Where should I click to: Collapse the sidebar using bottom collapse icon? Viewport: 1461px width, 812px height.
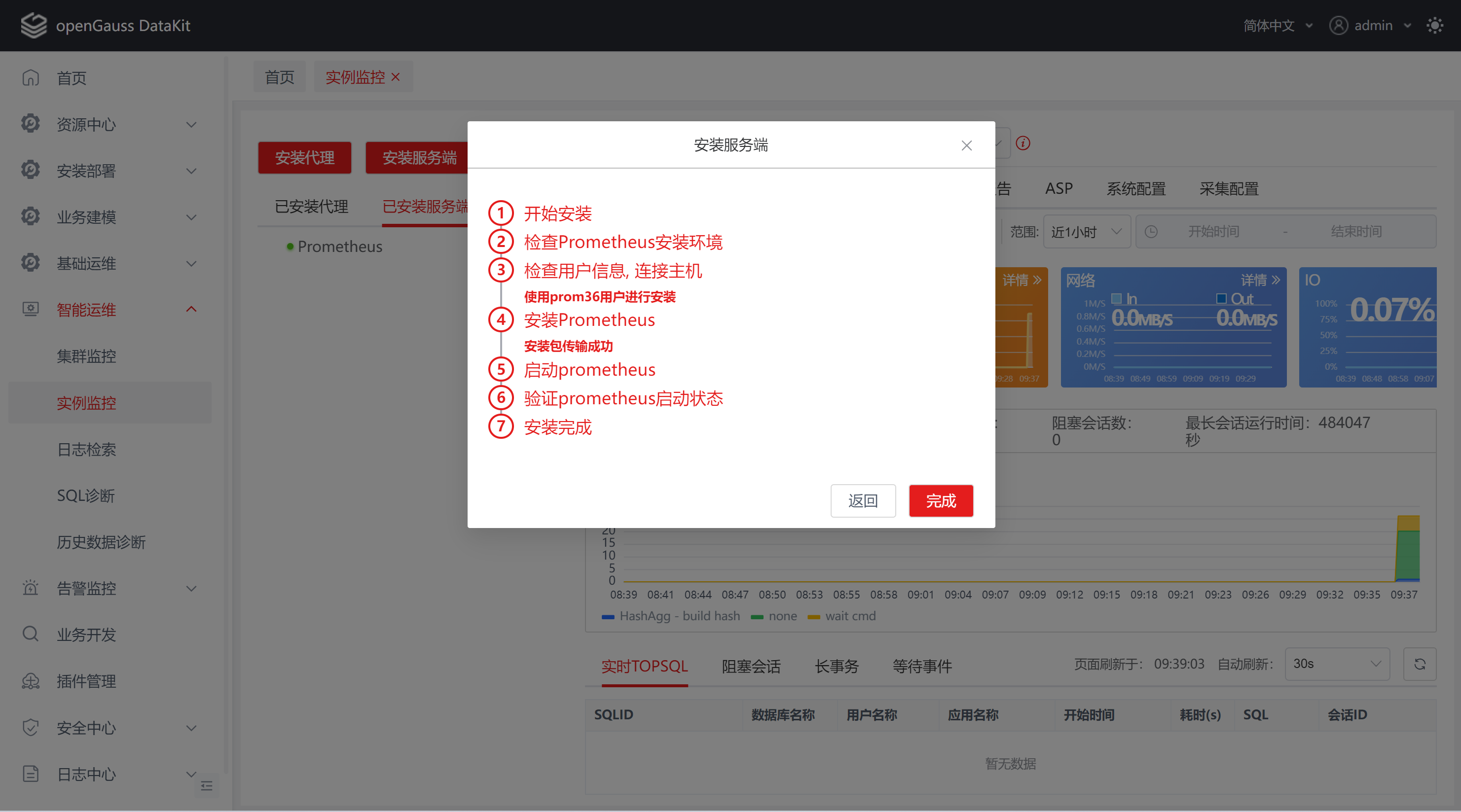pyautogui.click(x=207, y=786)
